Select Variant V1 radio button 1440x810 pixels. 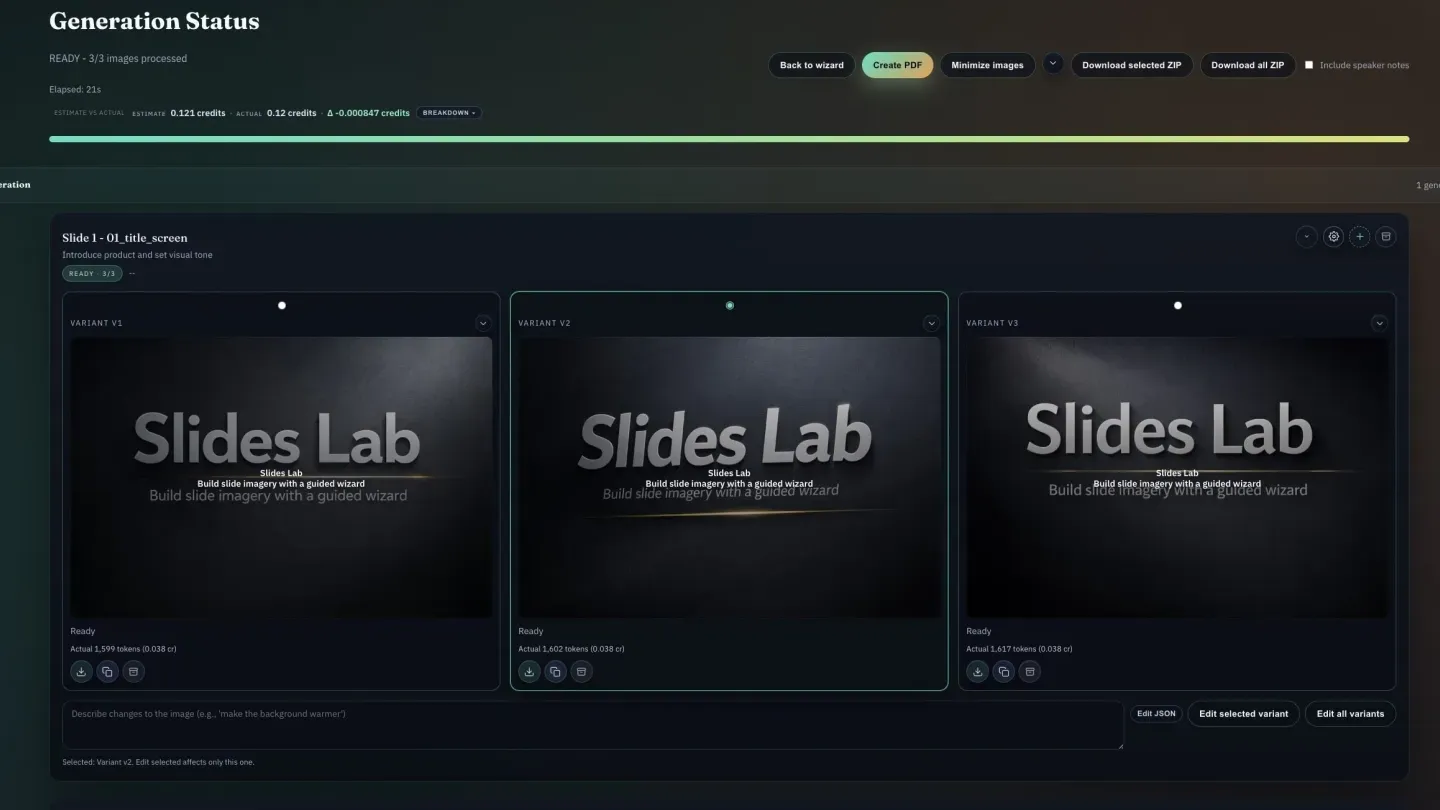coord(282,306)
